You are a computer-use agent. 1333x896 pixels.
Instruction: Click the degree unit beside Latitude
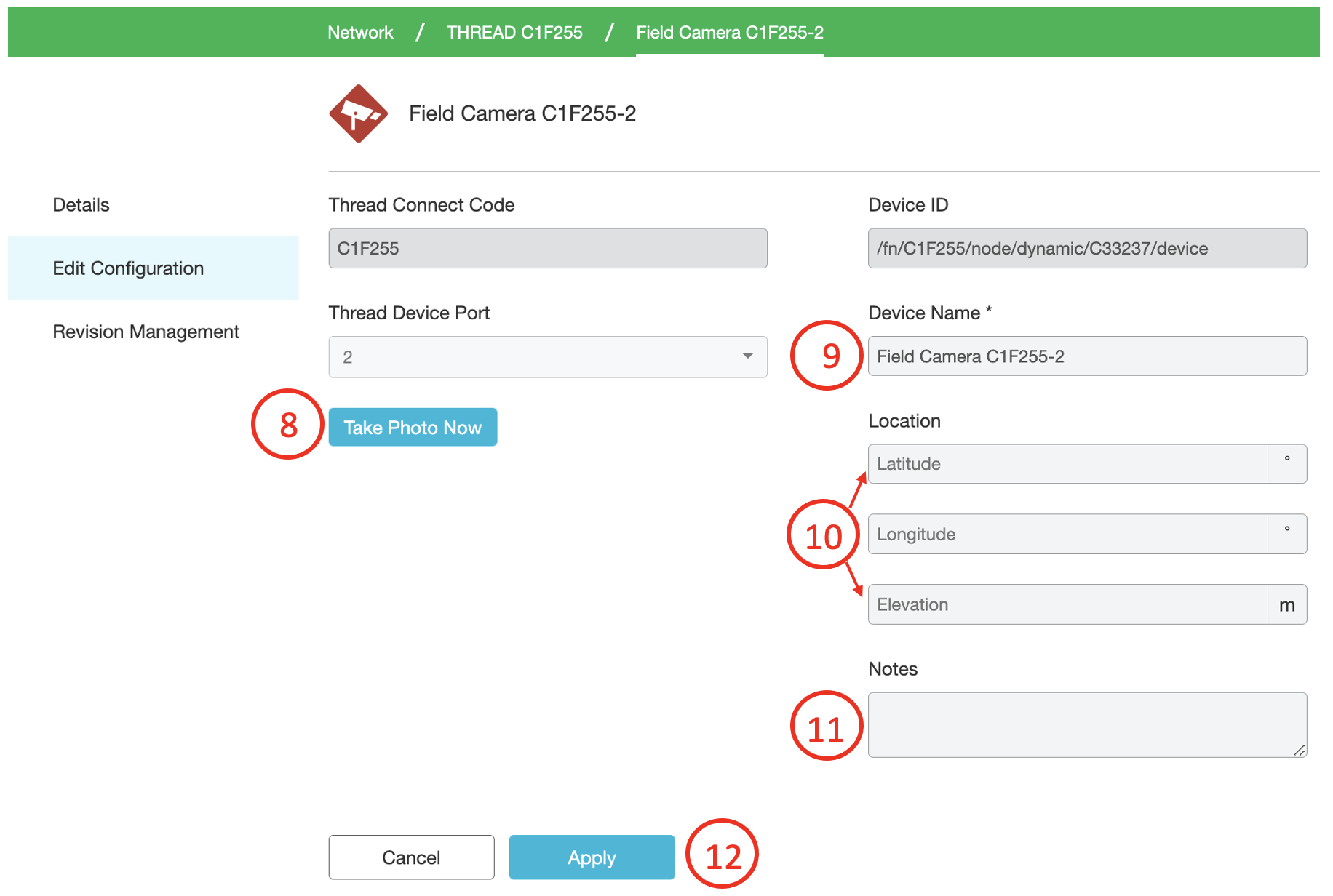[x=1287, y=463]
